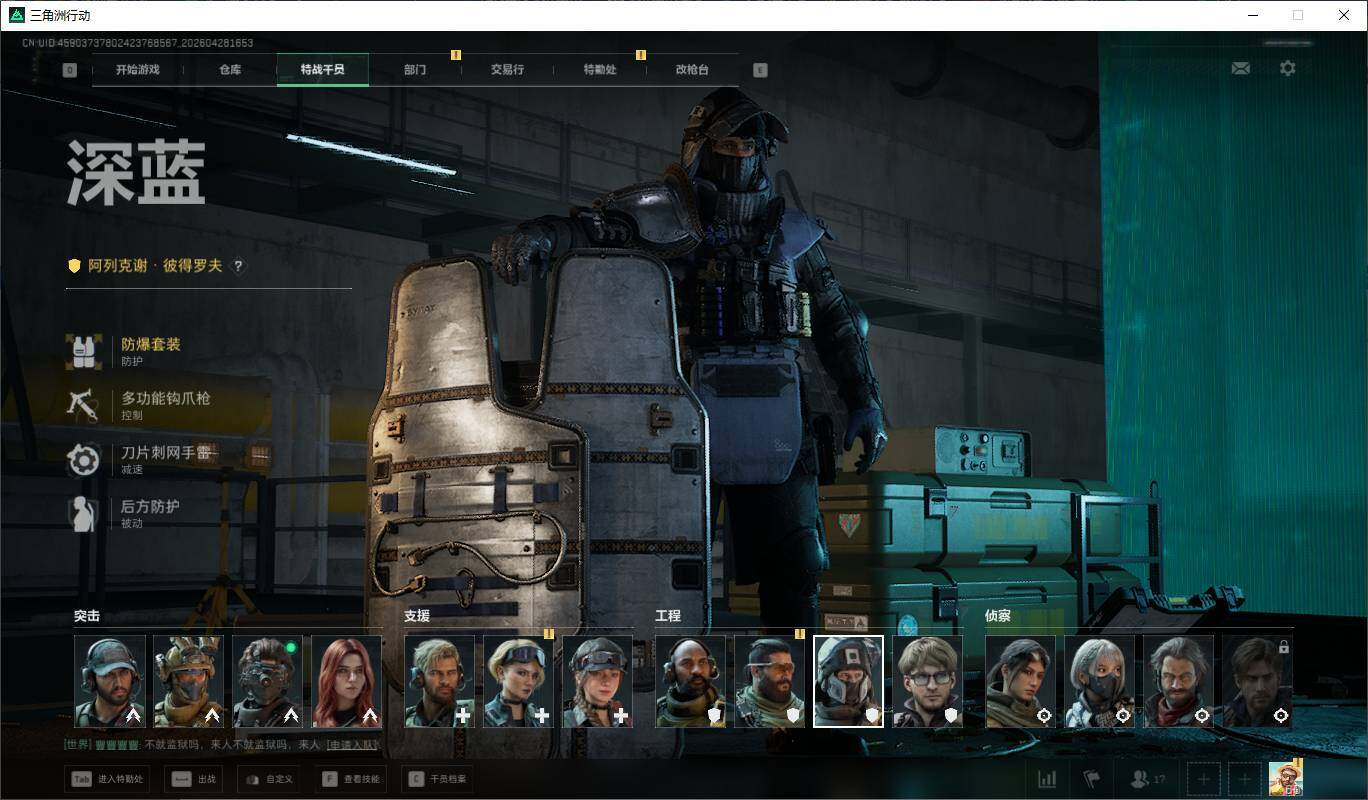Open the settings gear icon
This screenshot has height=800, width=1368.
[x=1288, y=68]
